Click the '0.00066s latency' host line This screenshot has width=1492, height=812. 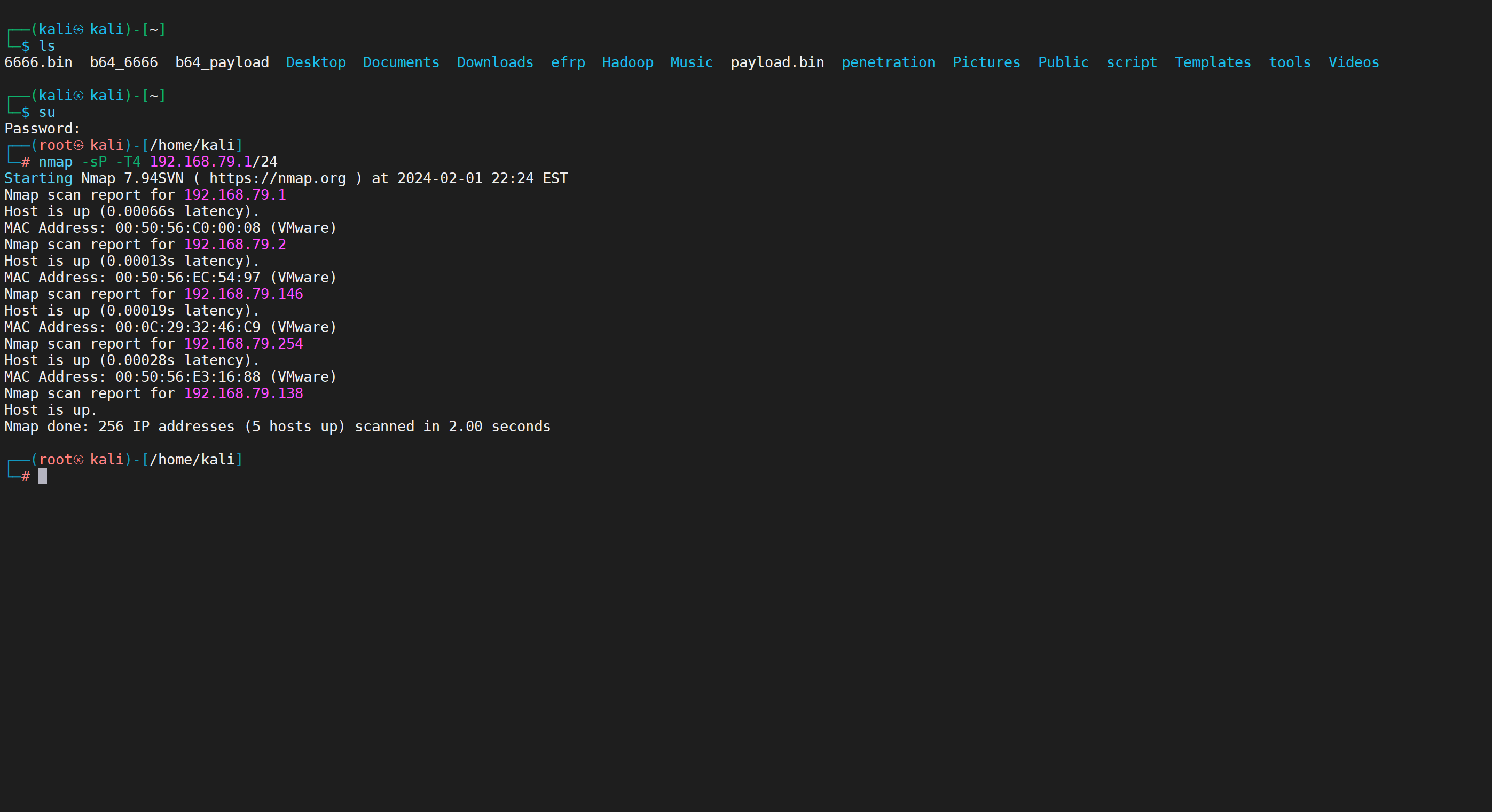point(132,211)
